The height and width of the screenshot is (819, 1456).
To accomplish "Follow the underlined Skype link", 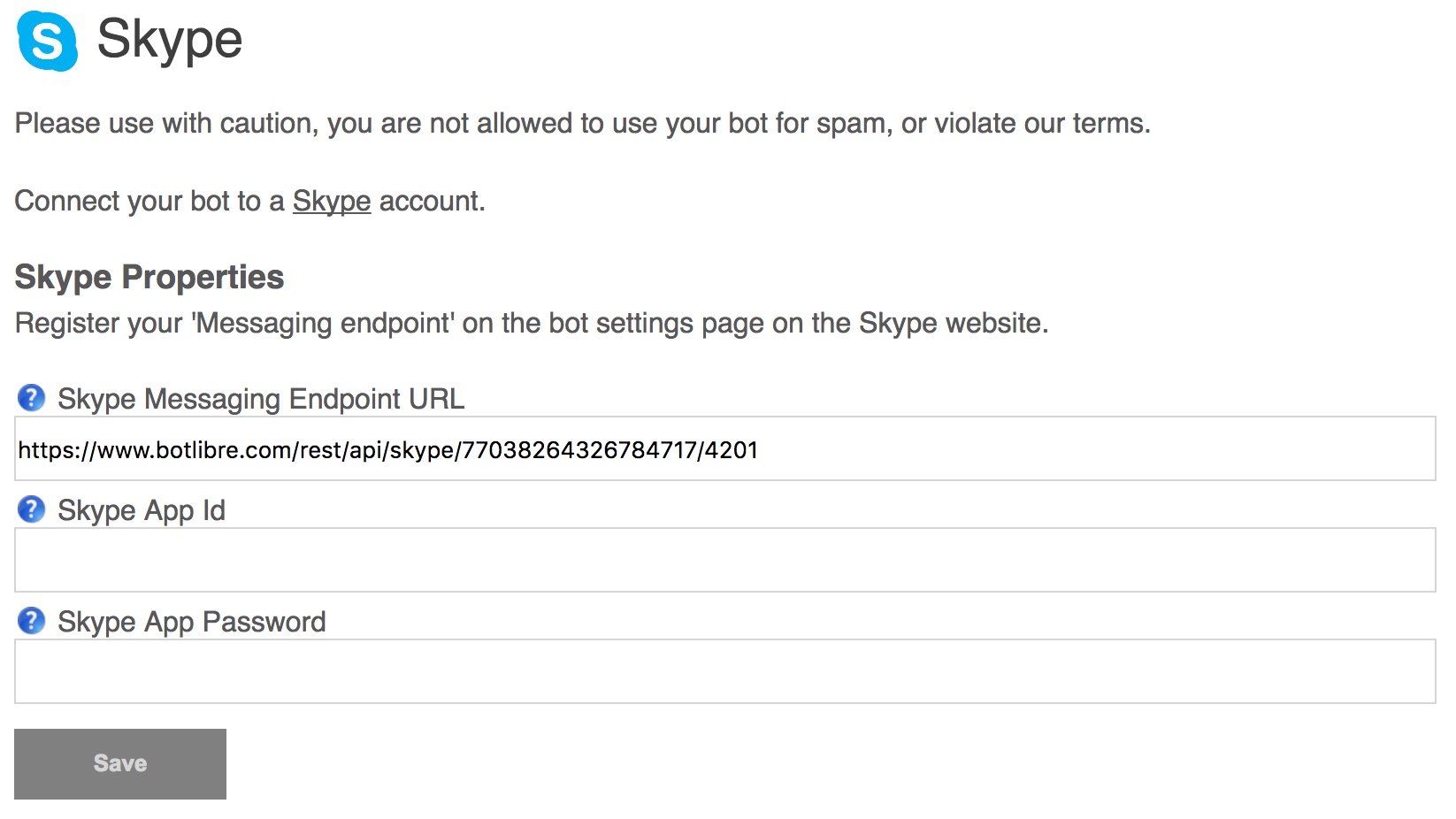I will [332, 201].
